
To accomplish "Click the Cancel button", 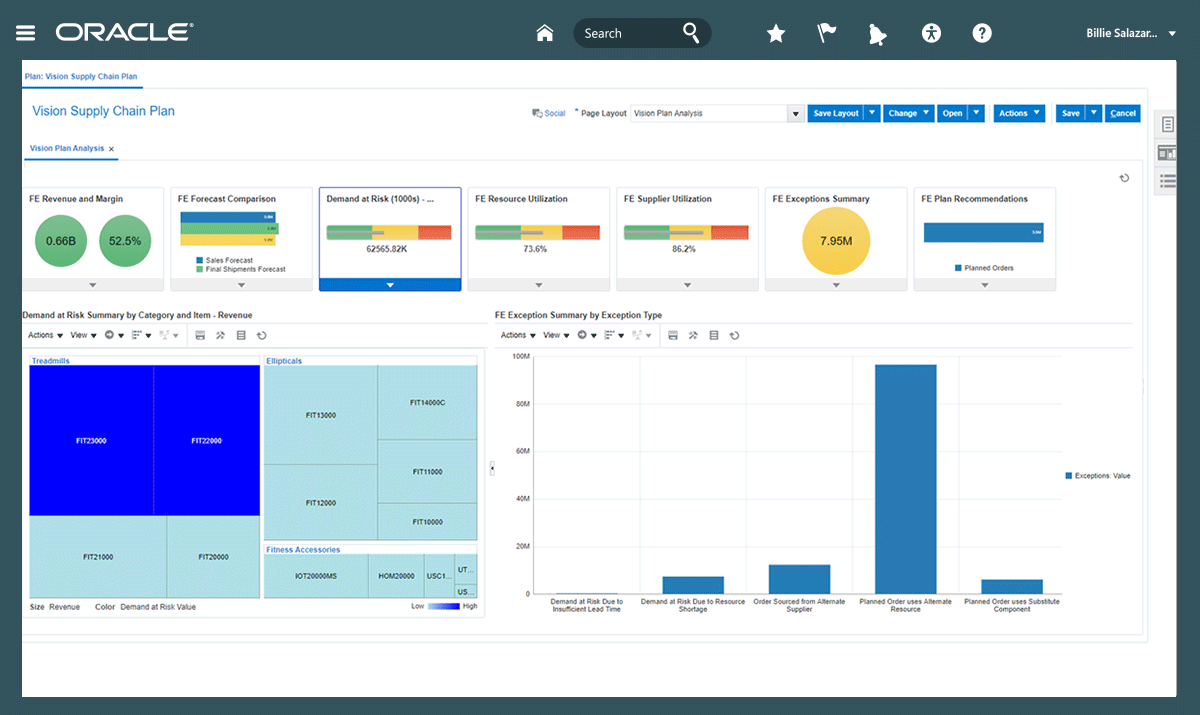I will (1123, 113).
